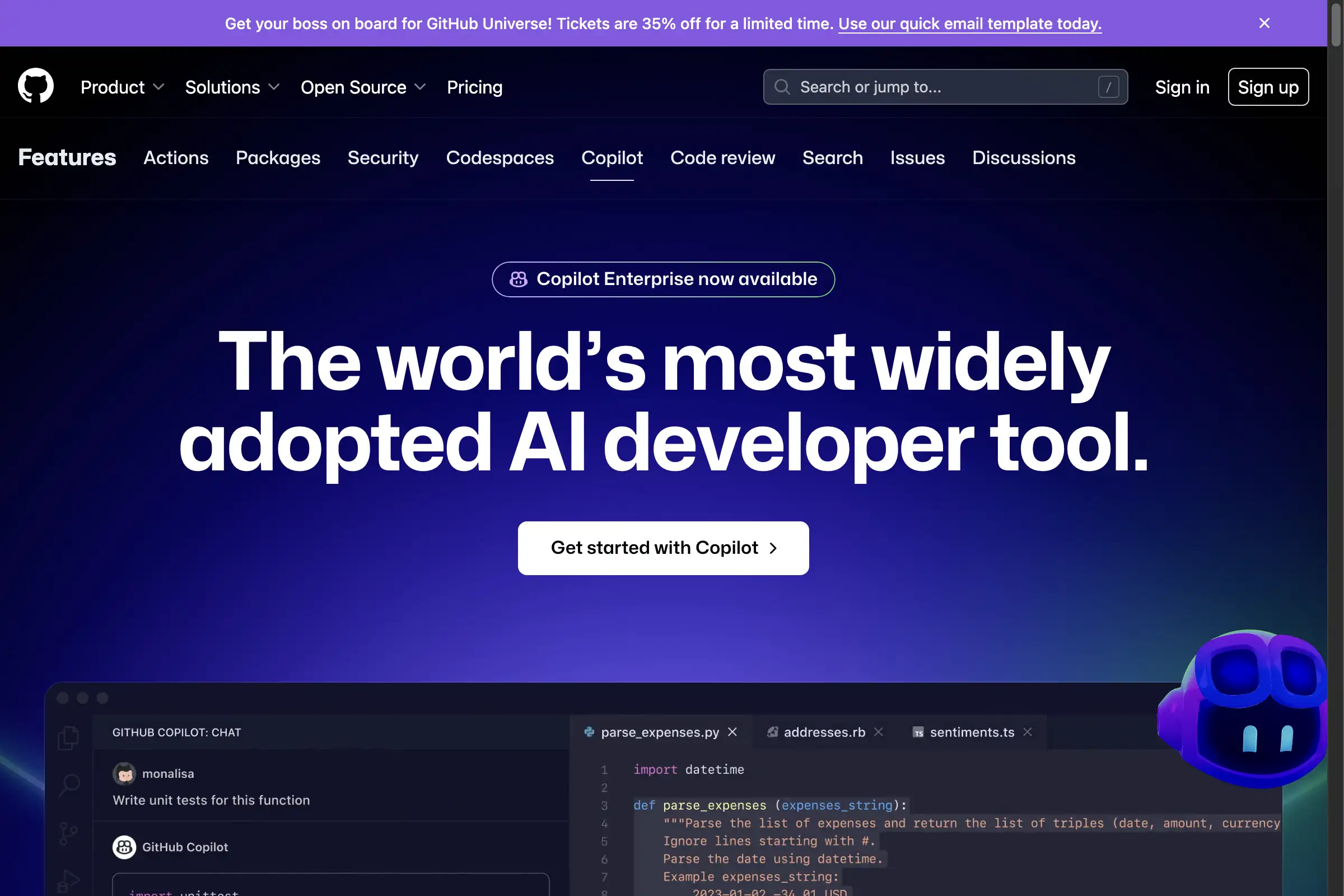The image size is (1344, 896).
Task: Click the GitHub Copilot avatar in the chat
Action: pyautogui.click(x=124, y=847)
